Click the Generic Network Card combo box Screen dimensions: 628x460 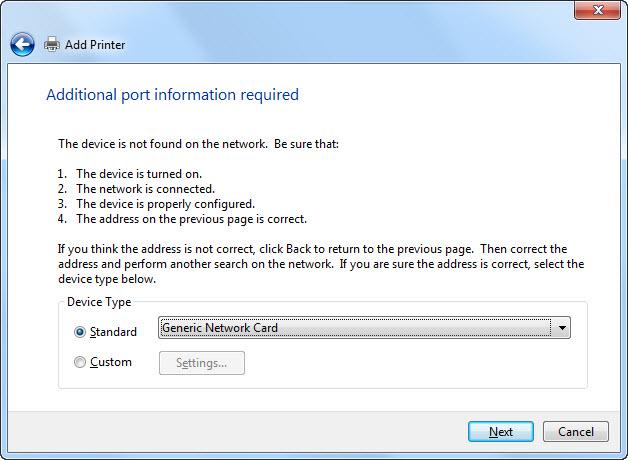tap(355, 328)
